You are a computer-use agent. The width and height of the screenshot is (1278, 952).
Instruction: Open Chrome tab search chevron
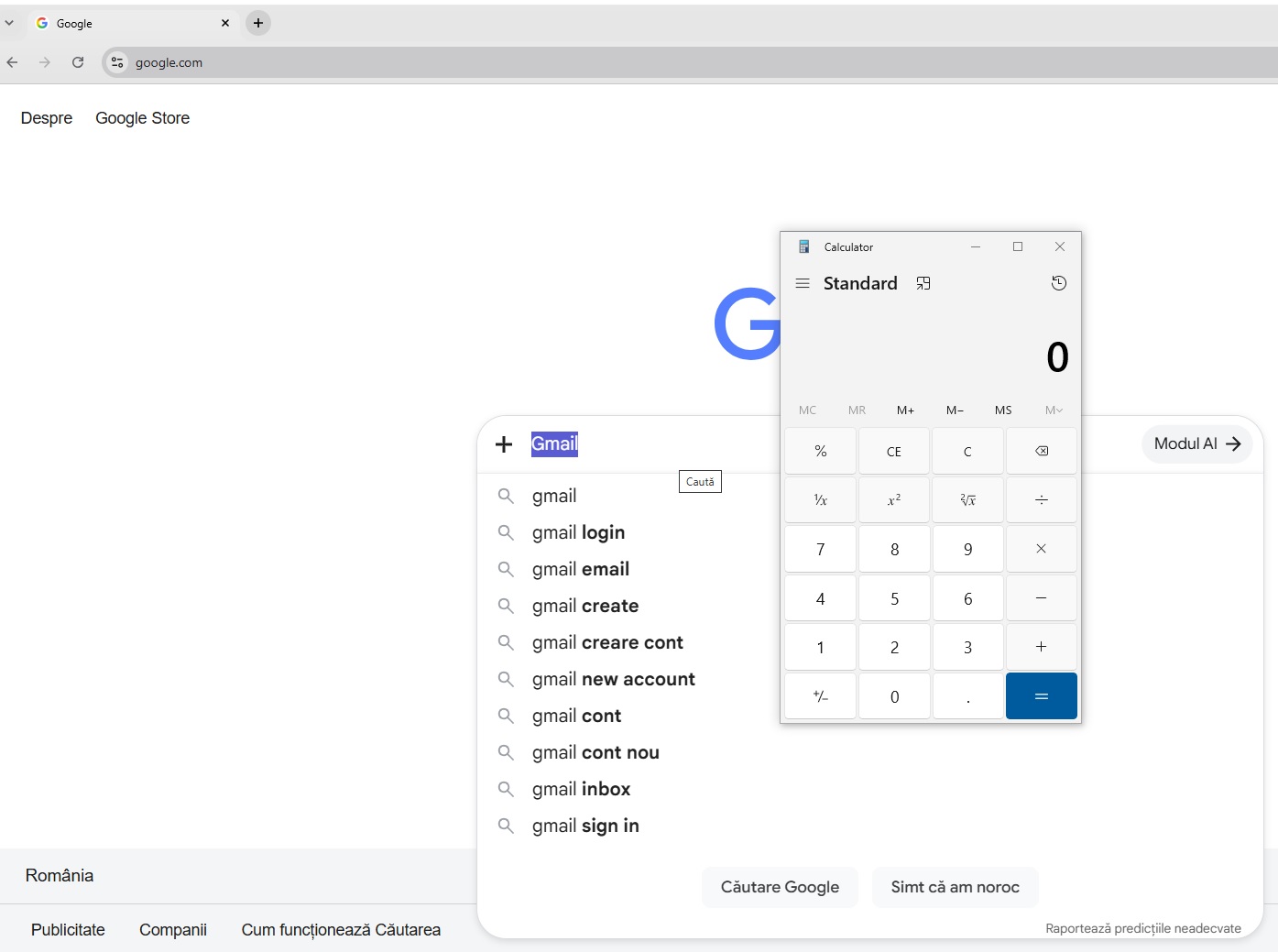coord(9,23)
